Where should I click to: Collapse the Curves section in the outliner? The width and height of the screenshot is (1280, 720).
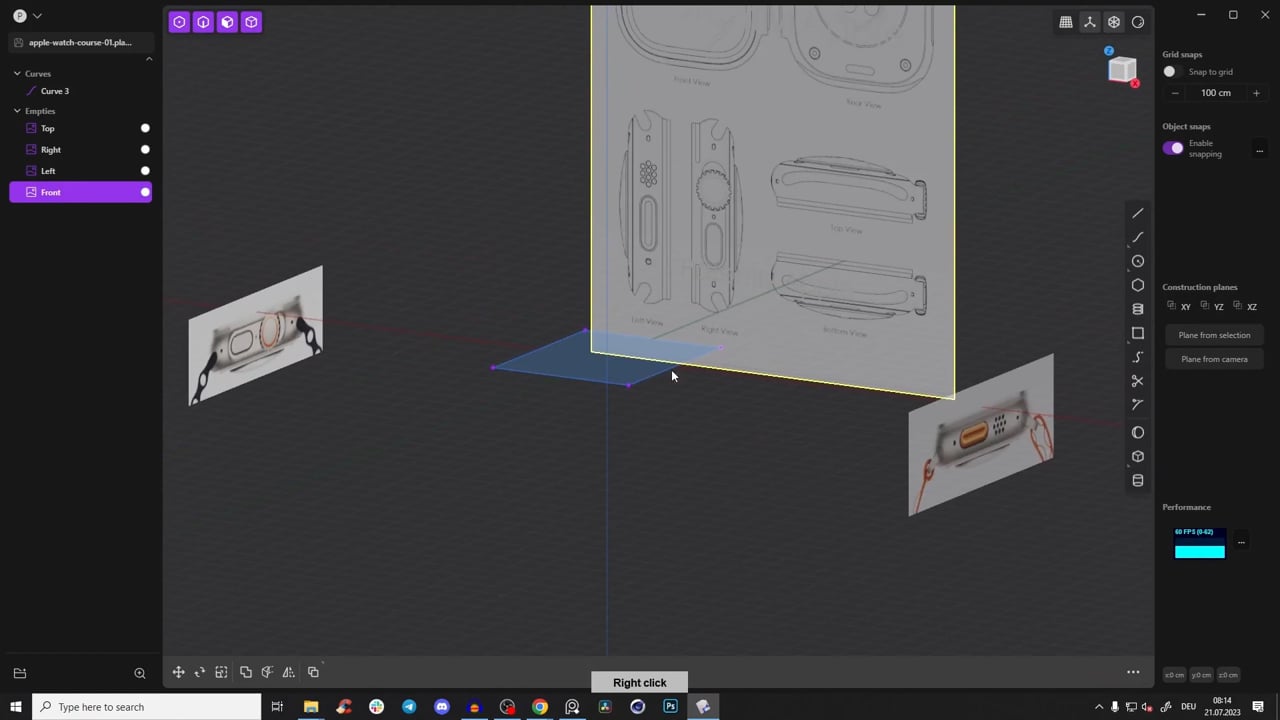click(17, 73)
